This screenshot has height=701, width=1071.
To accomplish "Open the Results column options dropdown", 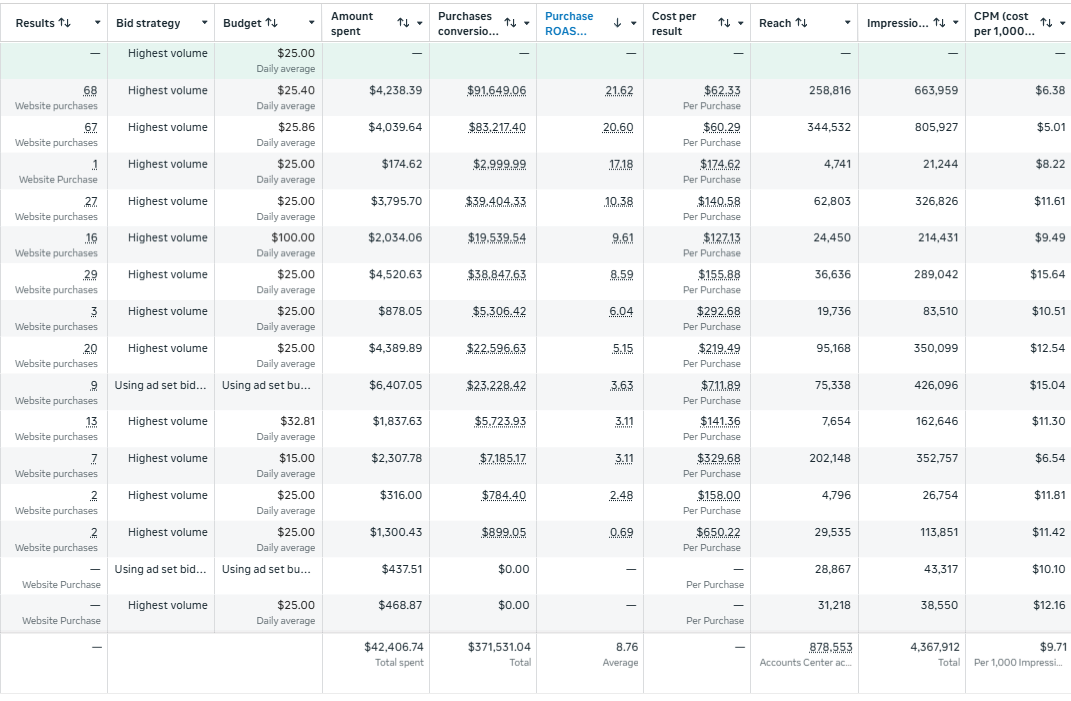I will pyautogui.click(x=96, y=22).
